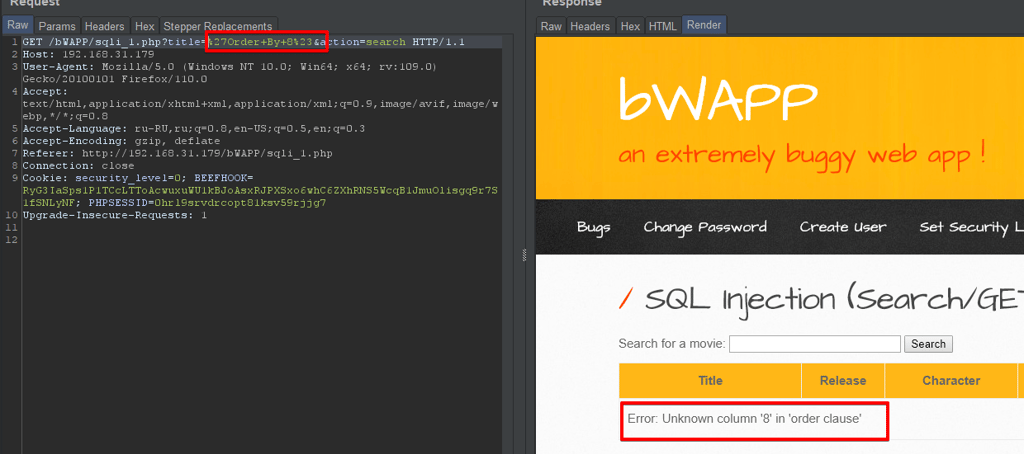Select the response Render tab

tap(704, 25)
